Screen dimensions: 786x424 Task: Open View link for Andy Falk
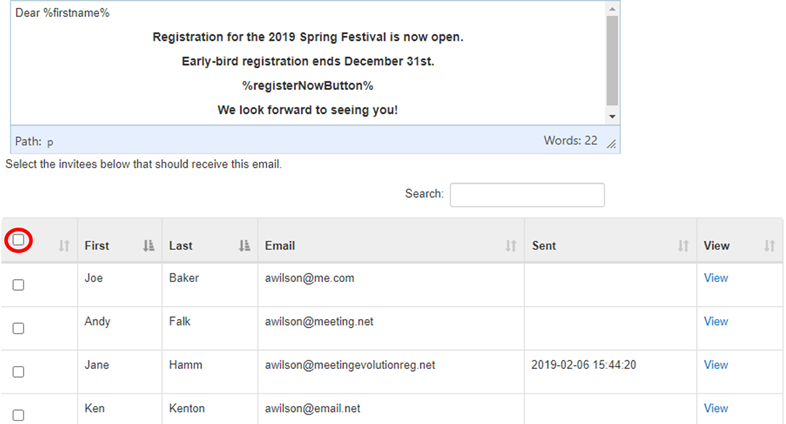pos(715,322)
